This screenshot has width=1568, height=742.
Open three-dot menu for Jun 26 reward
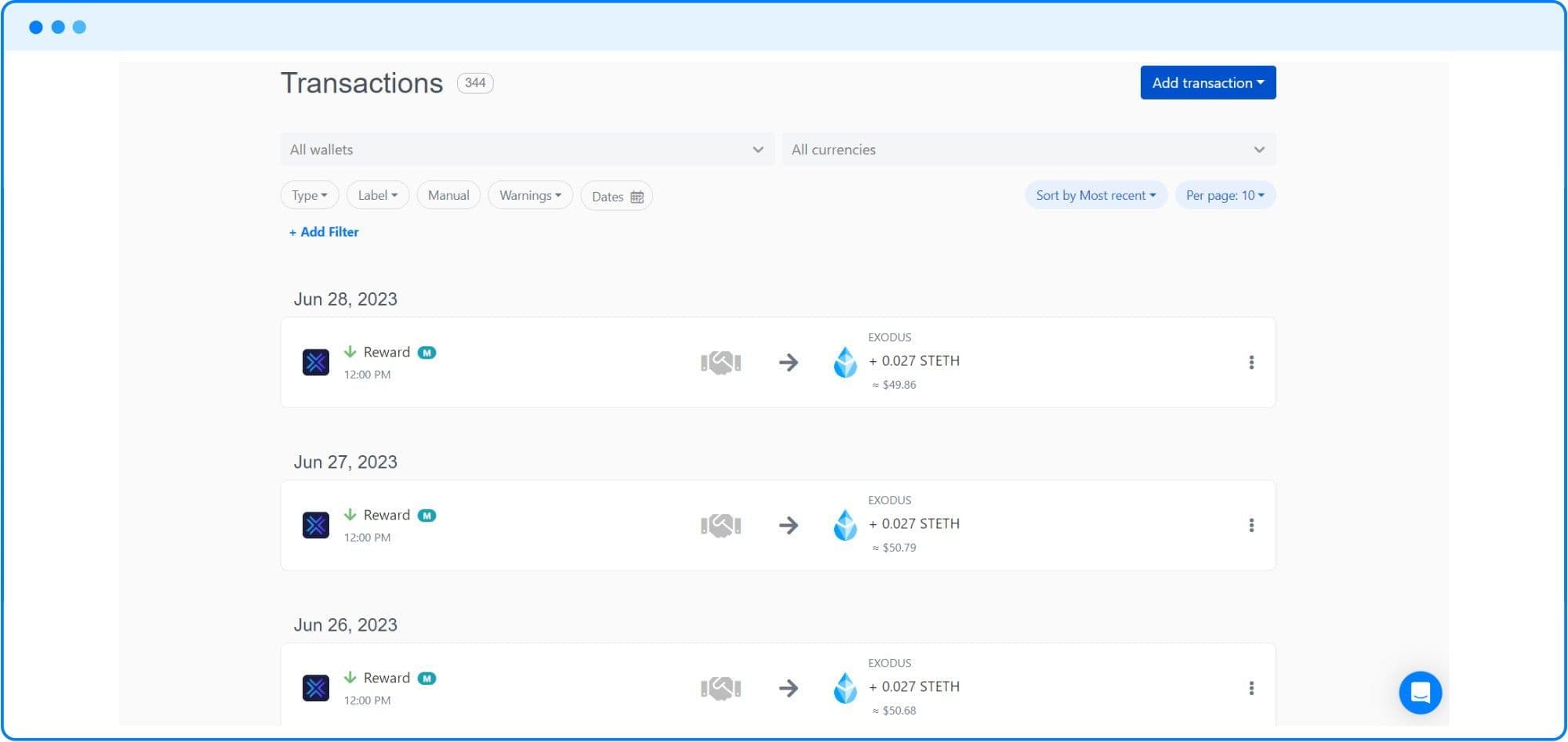coord(1251,688)
